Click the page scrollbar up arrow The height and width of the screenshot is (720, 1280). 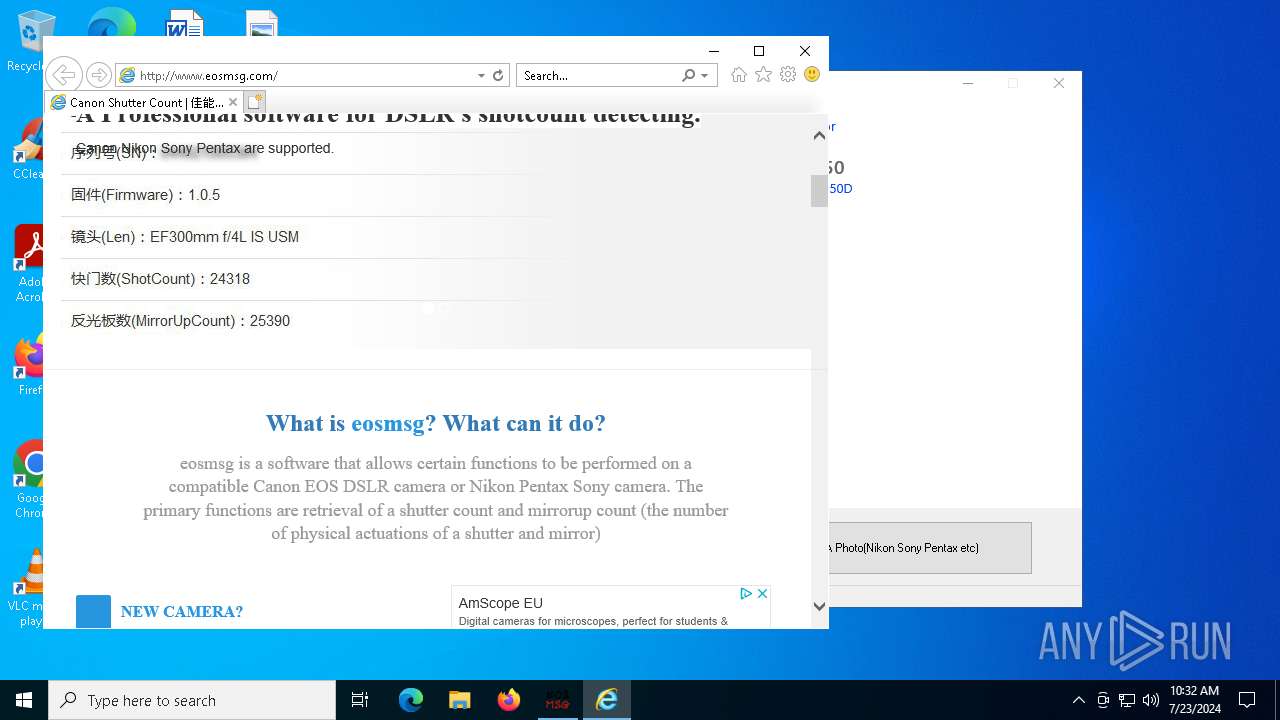pyautogui.click(x=819, y=135)
